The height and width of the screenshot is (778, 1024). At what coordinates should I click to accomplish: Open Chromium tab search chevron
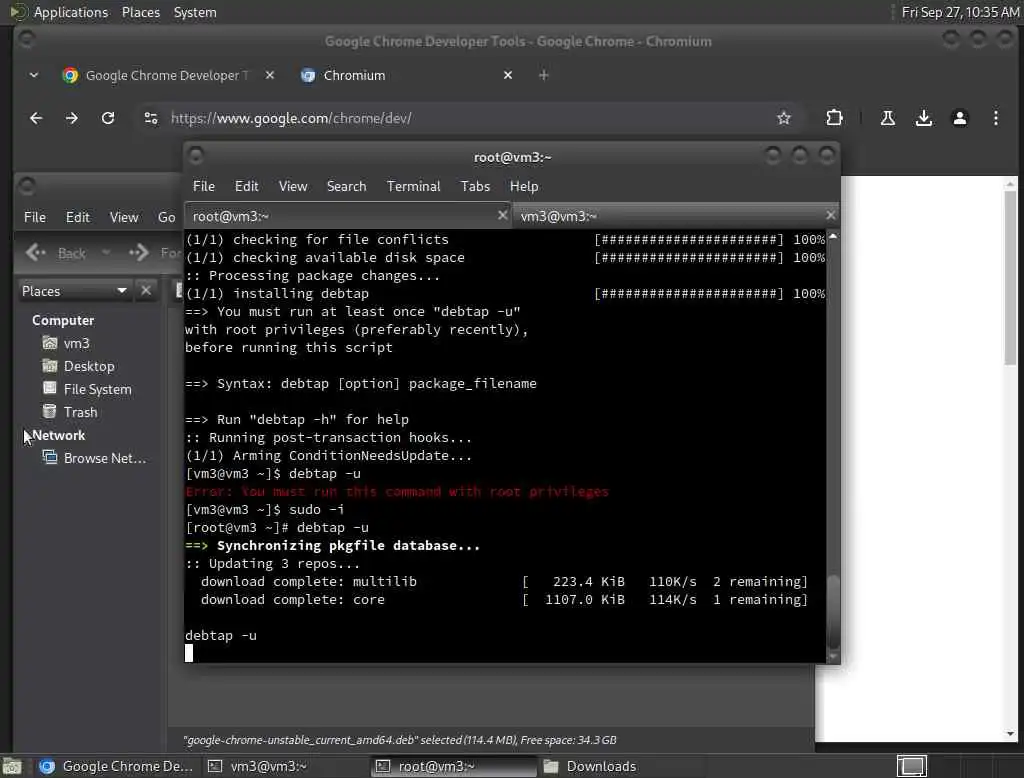pyautogui.click(x=33, y=75)
